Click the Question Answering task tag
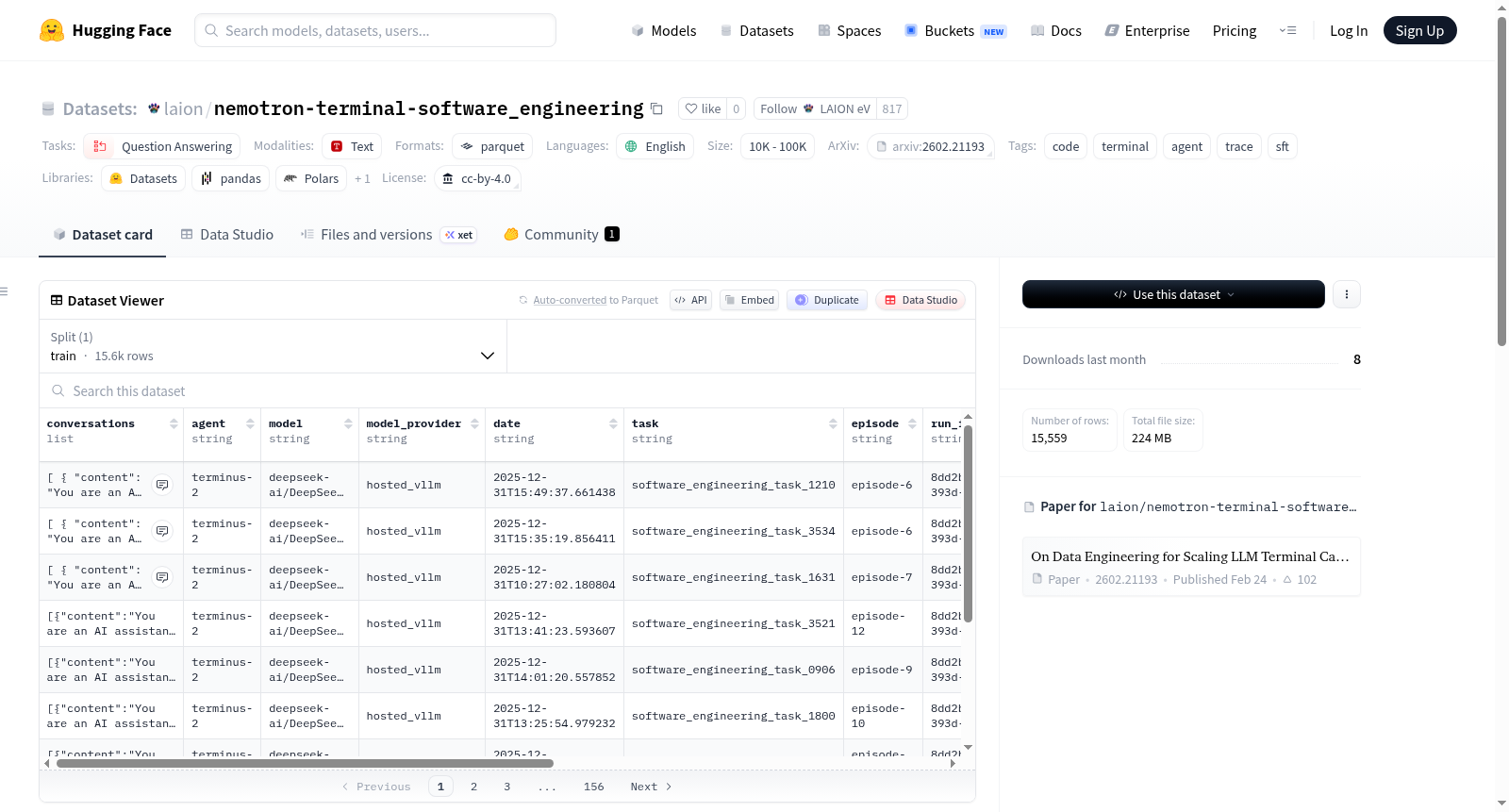 point(161,146)
